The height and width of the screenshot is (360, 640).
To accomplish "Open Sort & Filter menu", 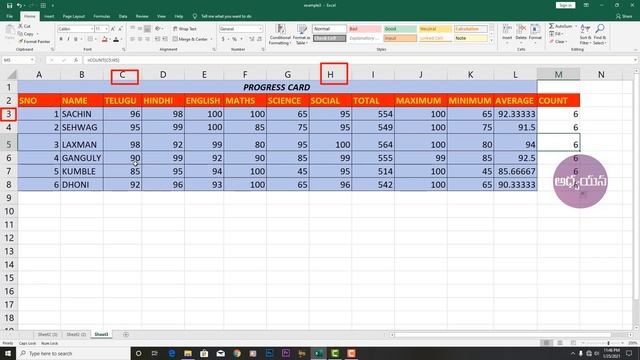I will [585, 34].
